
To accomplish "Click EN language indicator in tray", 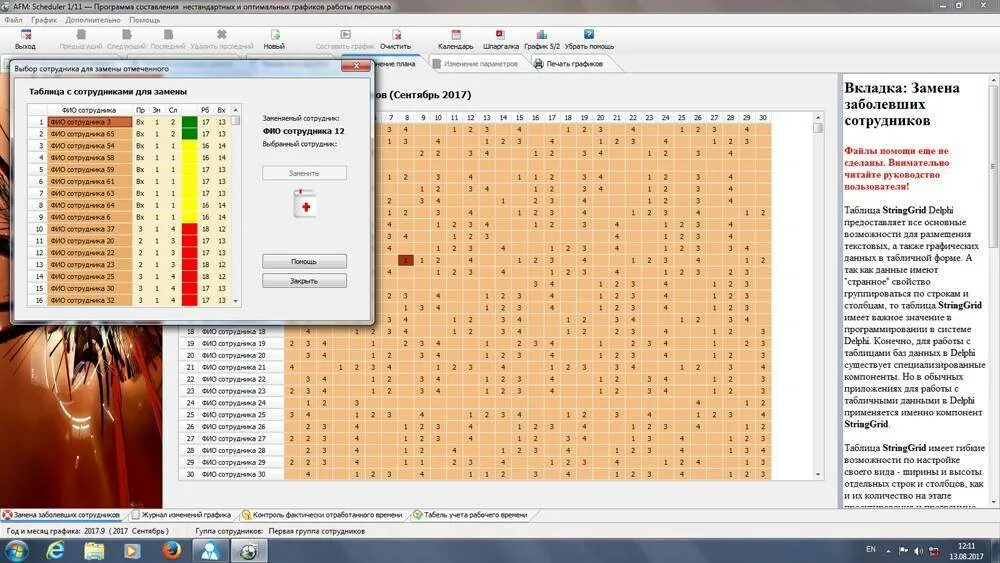I will click(871, 549).
